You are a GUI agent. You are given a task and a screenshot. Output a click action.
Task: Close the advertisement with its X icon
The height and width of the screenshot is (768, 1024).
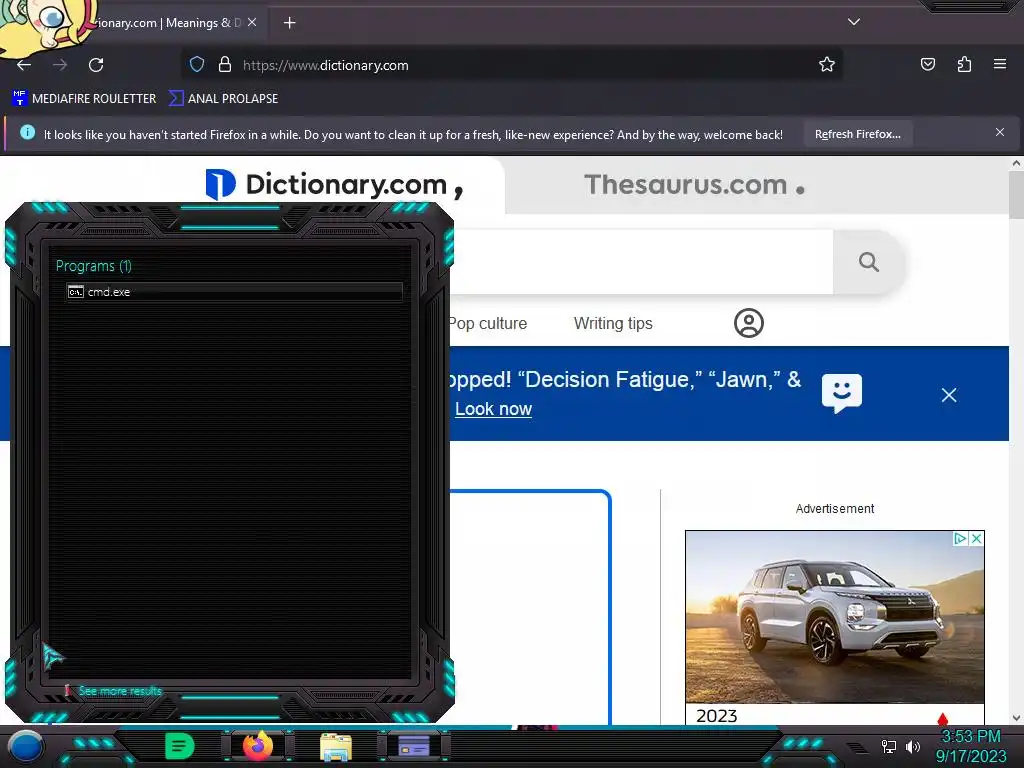click(x=976, y=538)
